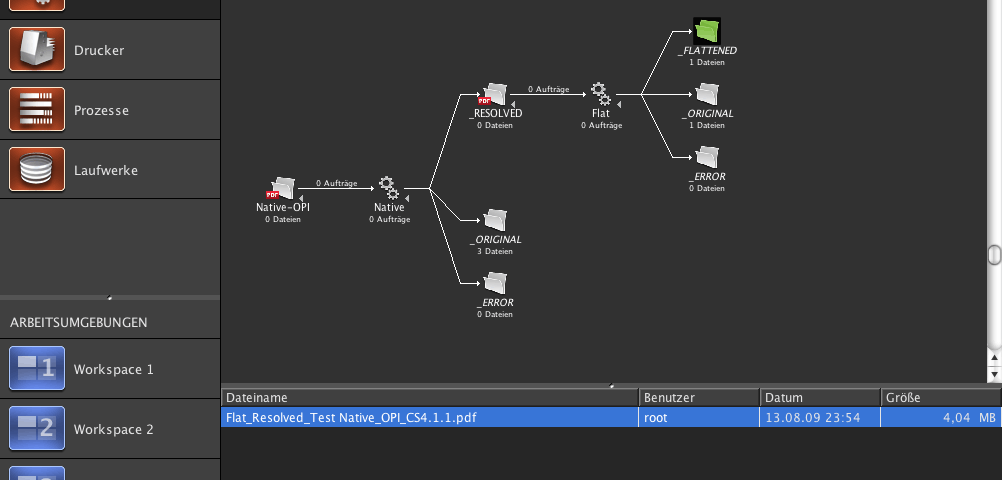
Task: Click the _ERROR folder below Native process
Action: click(x=495, y=283)
